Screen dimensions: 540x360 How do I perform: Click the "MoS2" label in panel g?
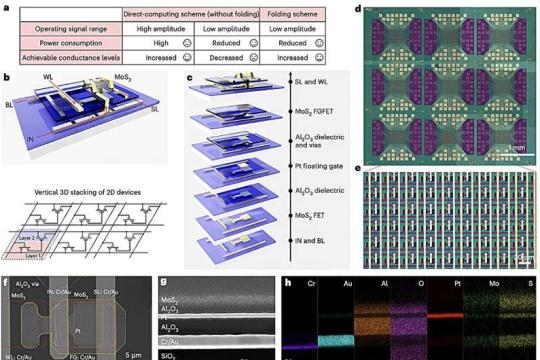(169, 300)
